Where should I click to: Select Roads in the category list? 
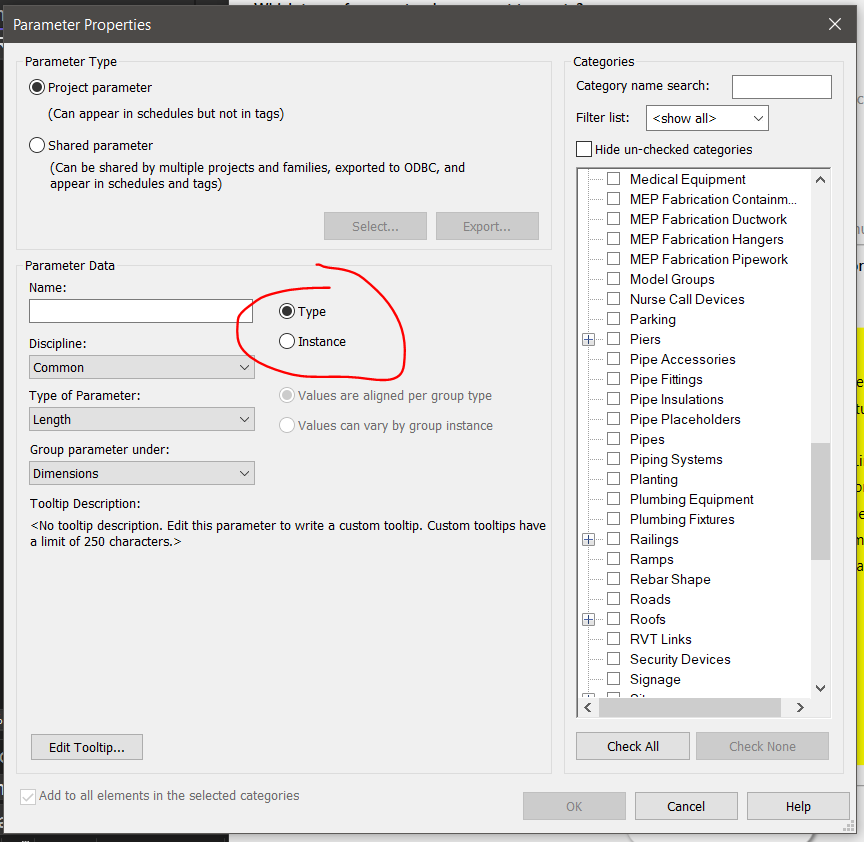pos(650,599)
